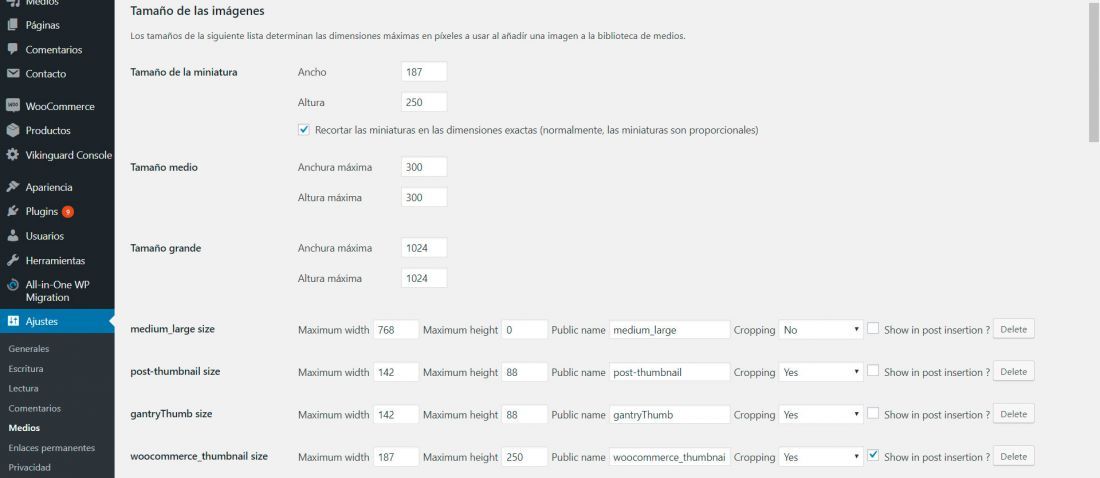Uncheck Recortar las miniaturas checkbox
Viewport: 1100px width, 478px height.
coord(304,130)
